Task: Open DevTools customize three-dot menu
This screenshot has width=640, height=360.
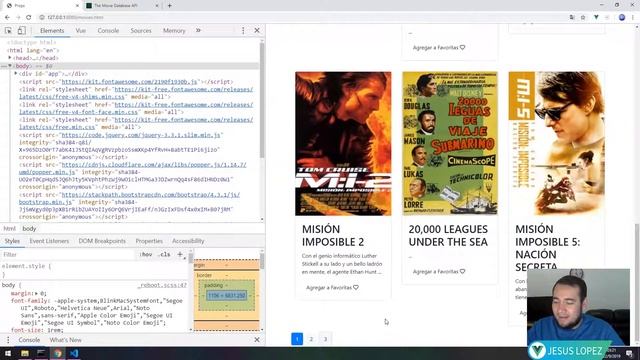Action: click(x=243, y=31)
